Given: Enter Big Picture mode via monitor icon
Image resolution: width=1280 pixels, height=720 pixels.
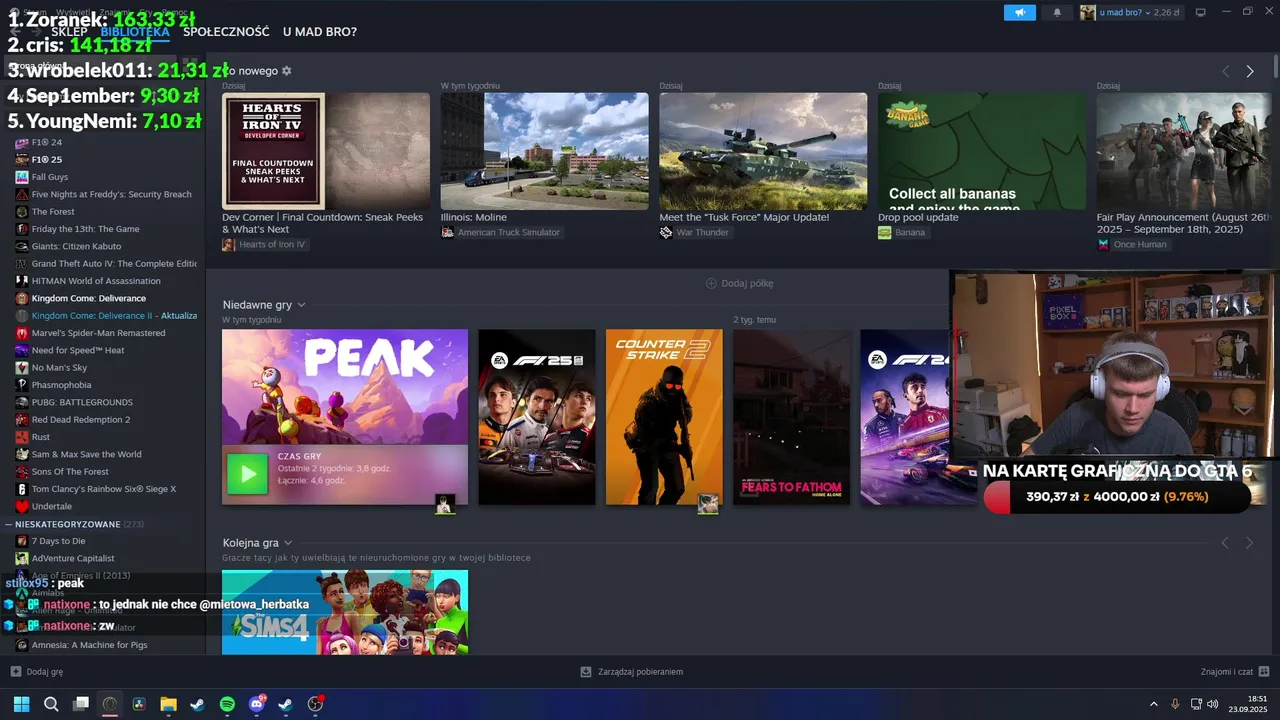Looking at the screenshot, I should click(x=1201, y=12).
